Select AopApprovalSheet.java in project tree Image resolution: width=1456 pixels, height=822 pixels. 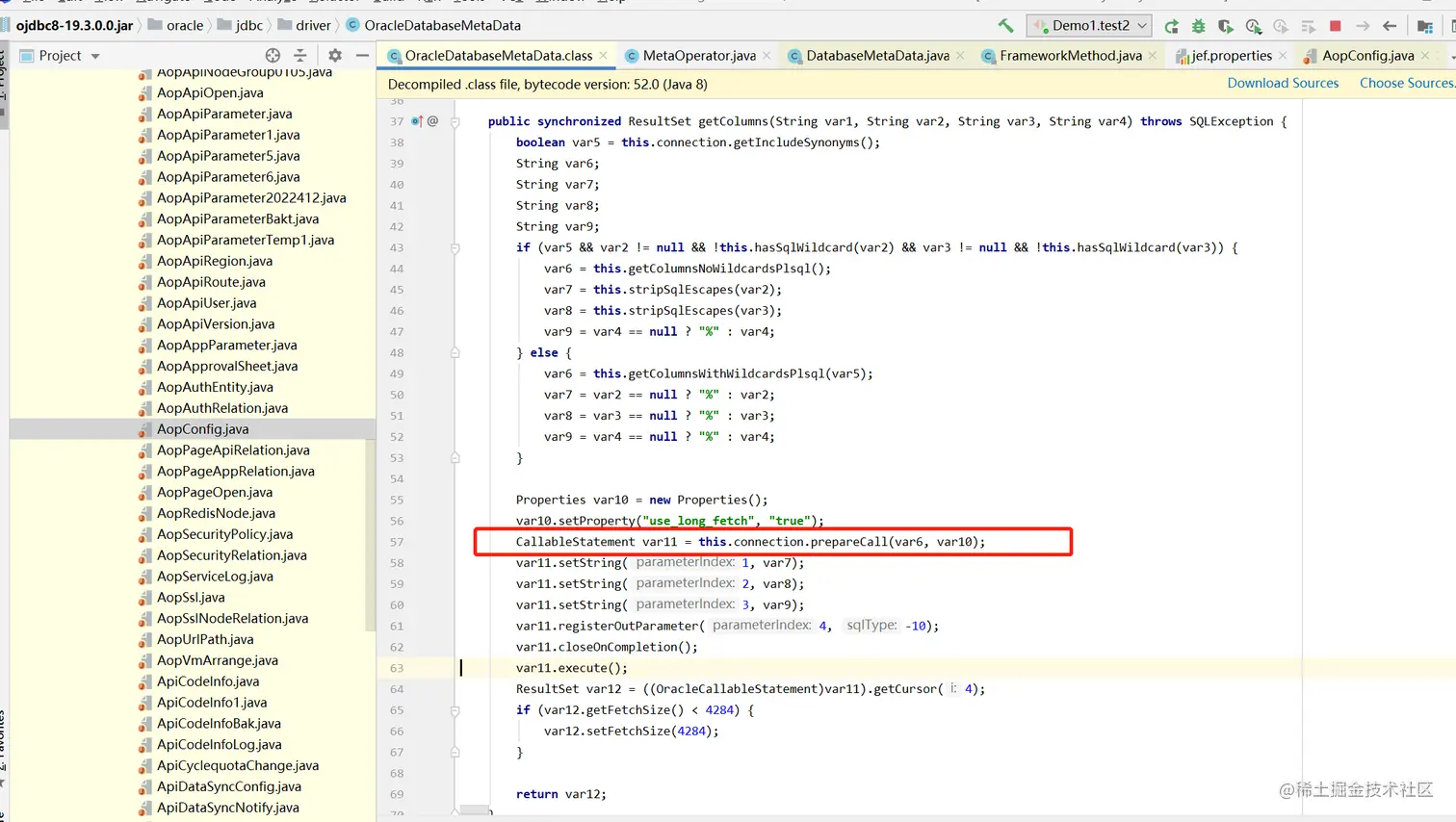[227, 367]
